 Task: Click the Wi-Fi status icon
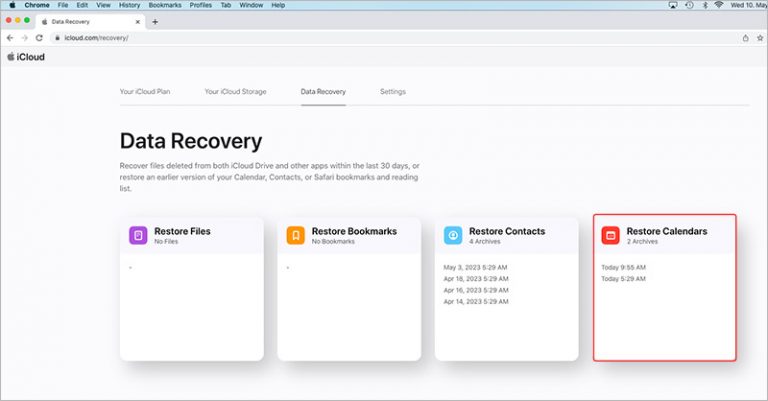tap(719, 5)
